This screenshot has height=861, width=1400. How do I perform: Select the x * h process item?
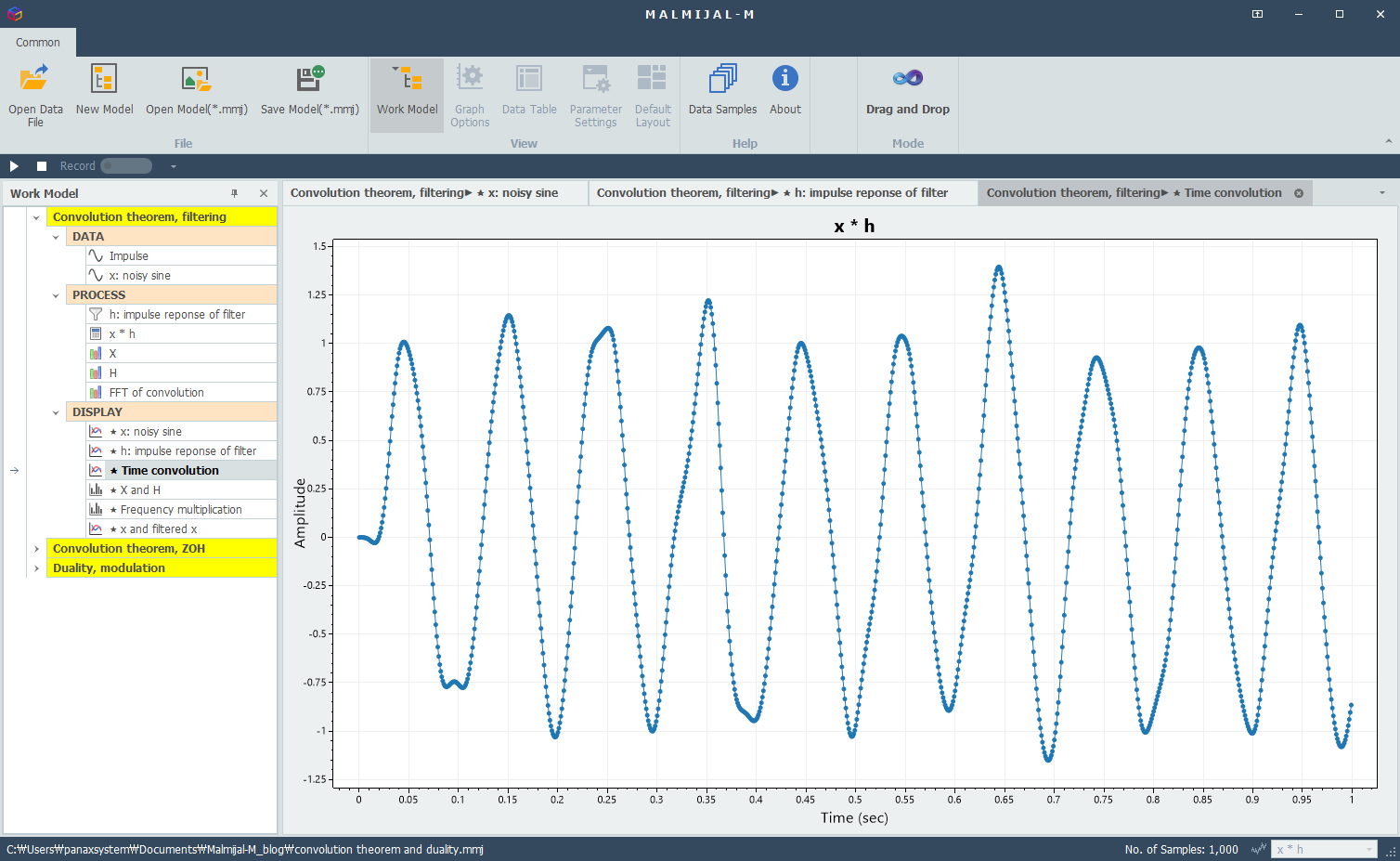pos(181,334)
